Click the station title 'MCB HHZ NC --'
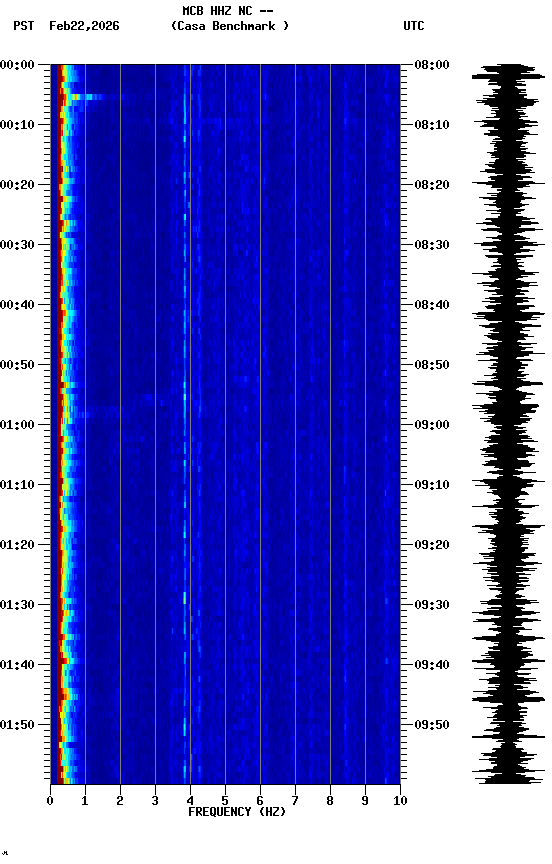The height and width of the screenshot is (864, 552). click(228, 11)
